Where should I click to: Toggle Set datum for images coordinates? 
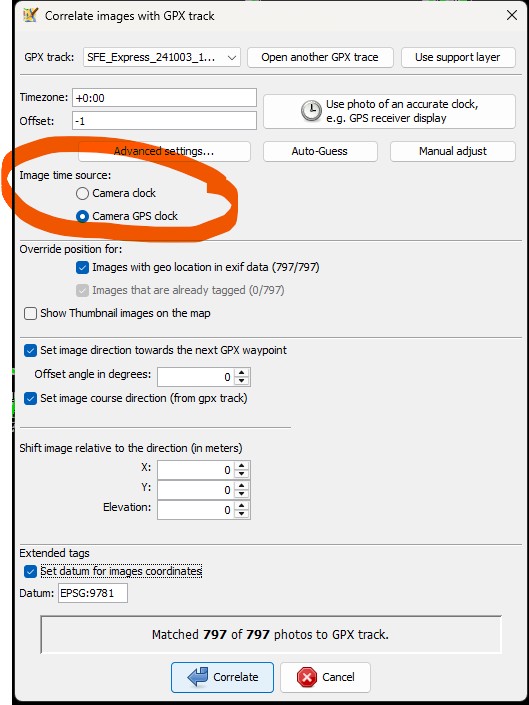click(x=30, y=571)
